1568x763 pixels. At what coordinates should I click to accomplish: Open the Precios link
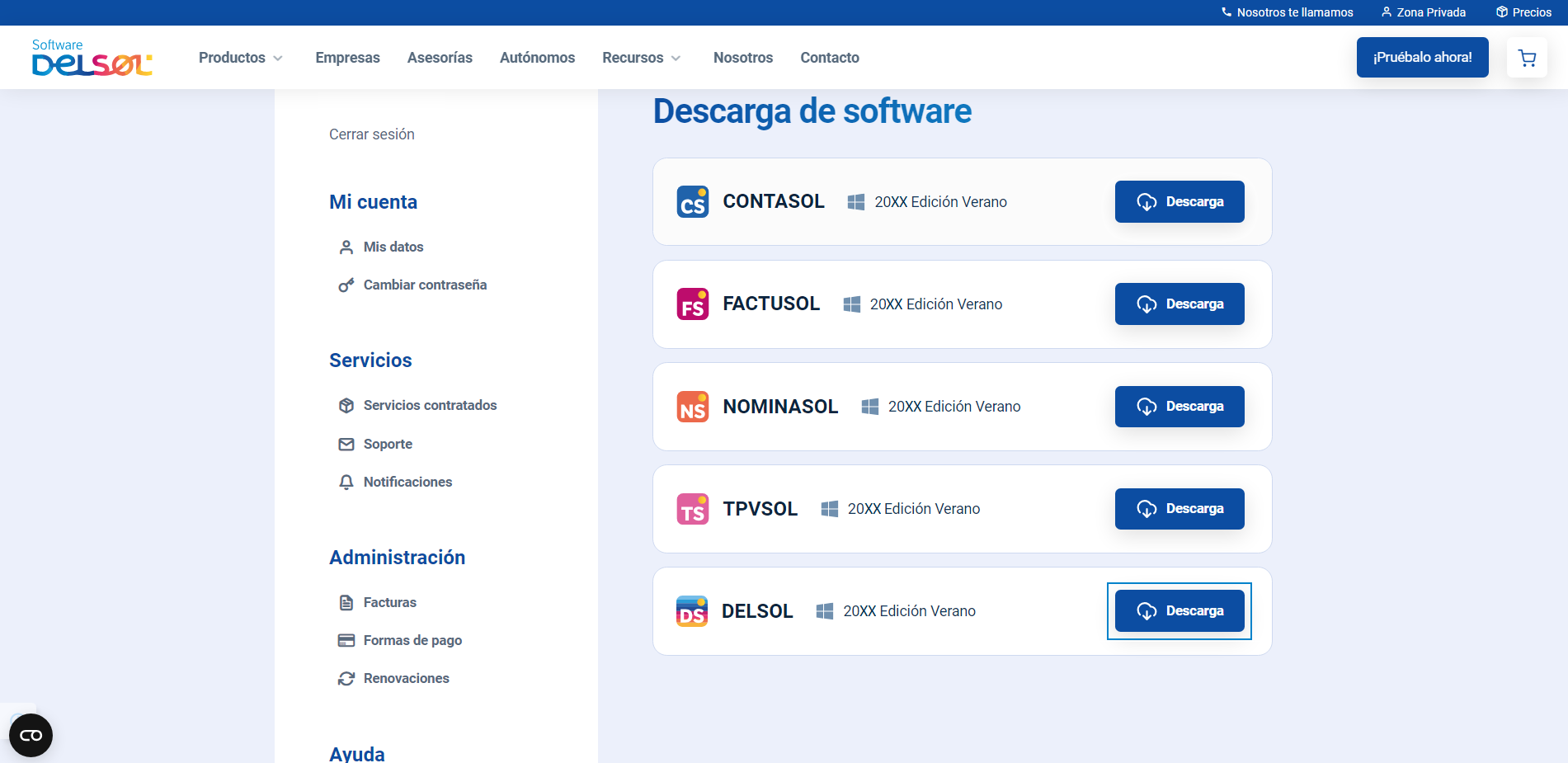click(x=1532, y=12)
